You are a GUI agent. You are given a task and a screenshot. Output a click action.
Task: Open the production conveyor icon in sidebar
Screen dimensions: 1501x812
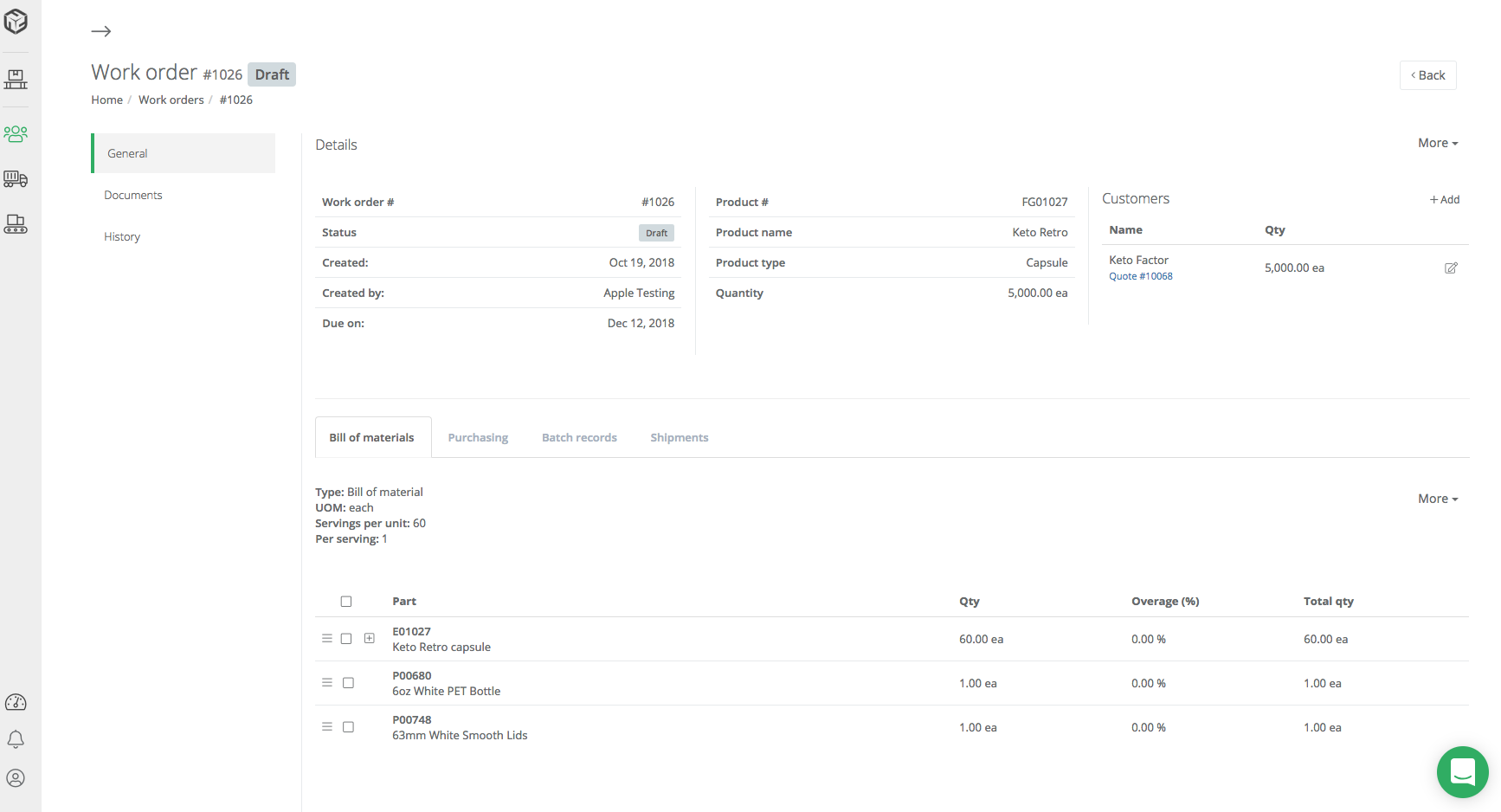(16, 224)
